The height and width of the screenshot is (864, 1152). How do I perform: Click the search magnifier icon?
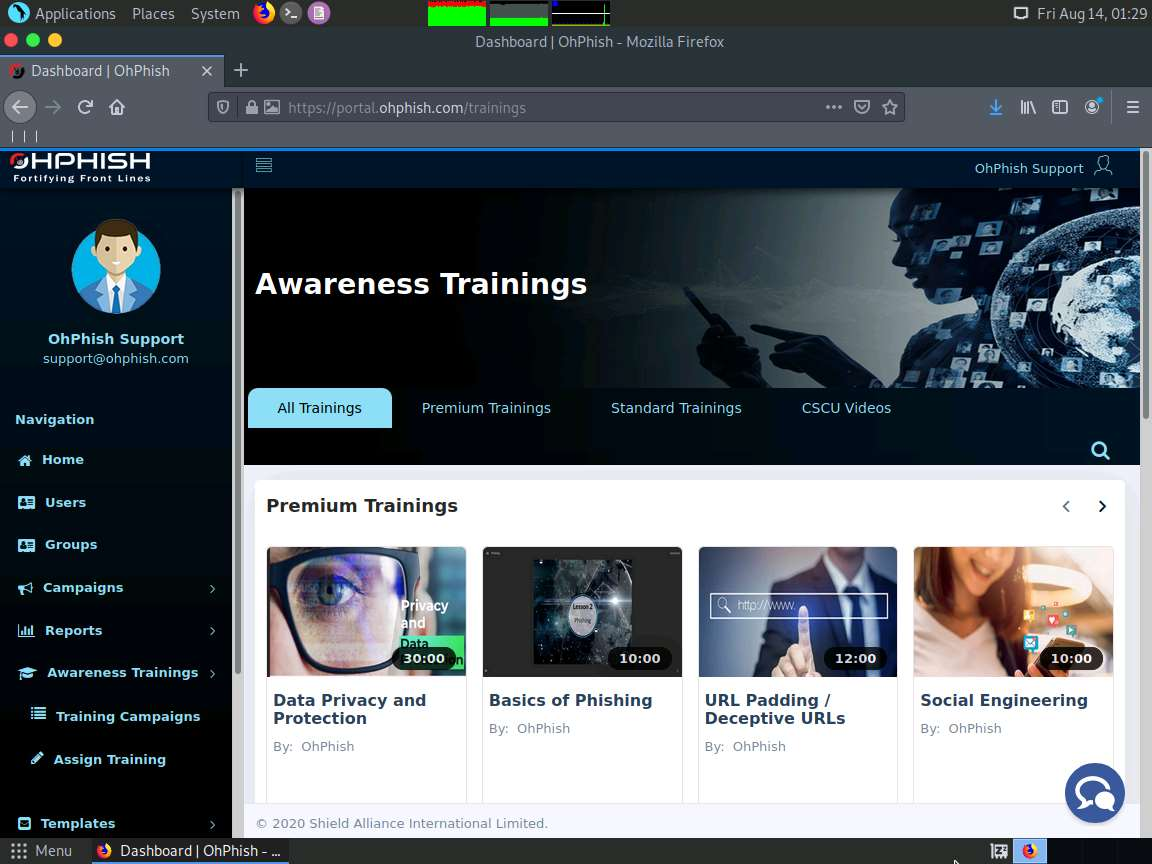[1100, 450]
